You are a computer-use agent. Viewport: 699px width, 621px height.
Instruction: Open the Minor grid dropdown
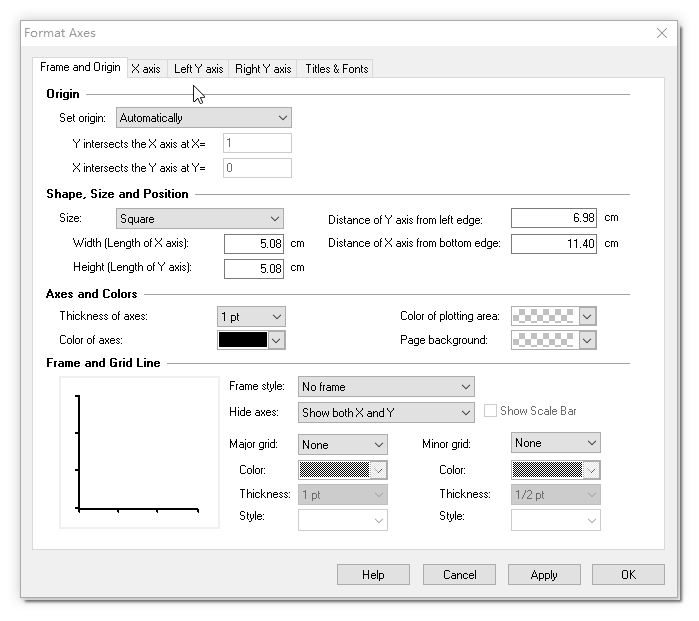pos(555,443)
